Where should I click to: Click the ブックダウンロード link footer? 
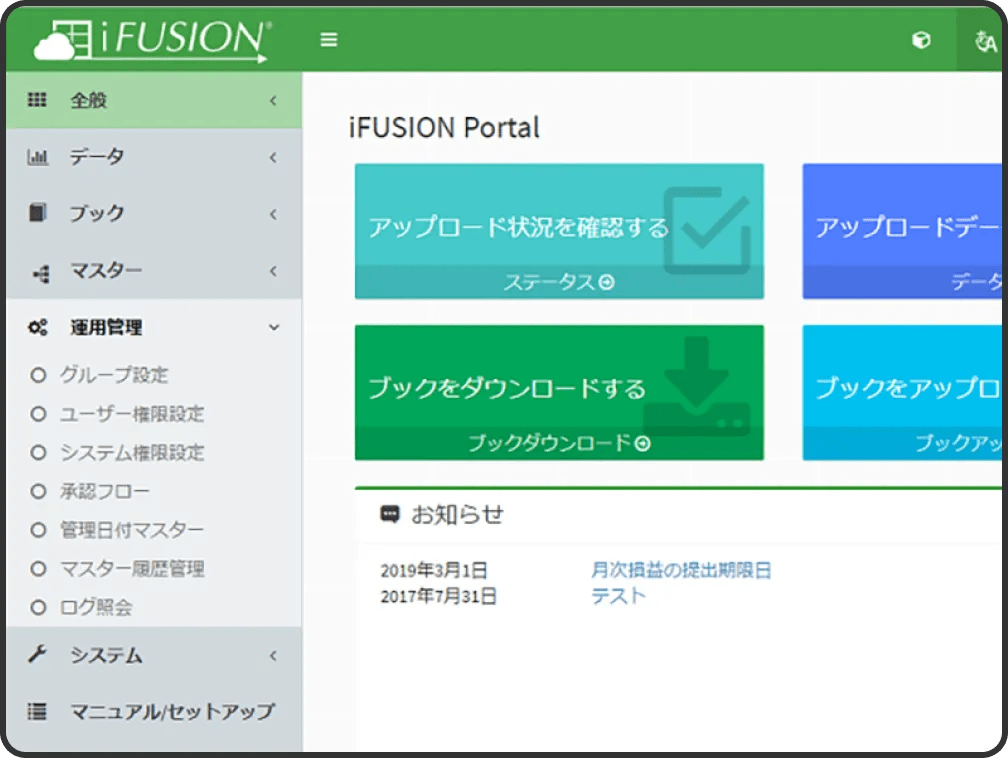[559, 443]
